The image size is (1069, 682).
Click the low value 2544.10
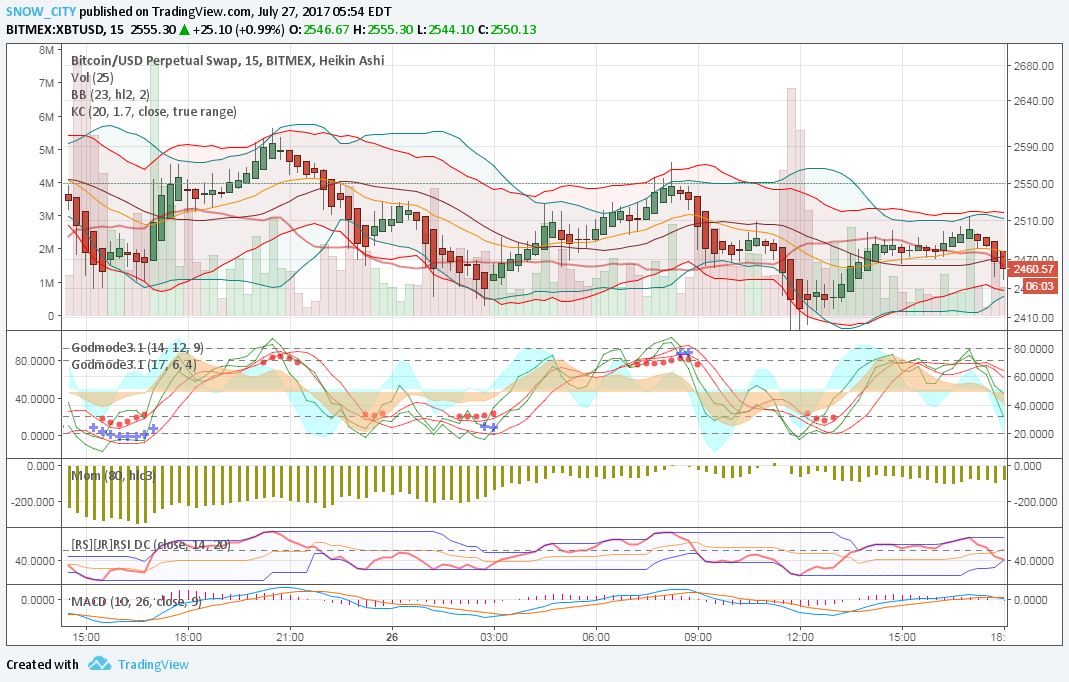(x=451, y=29)
